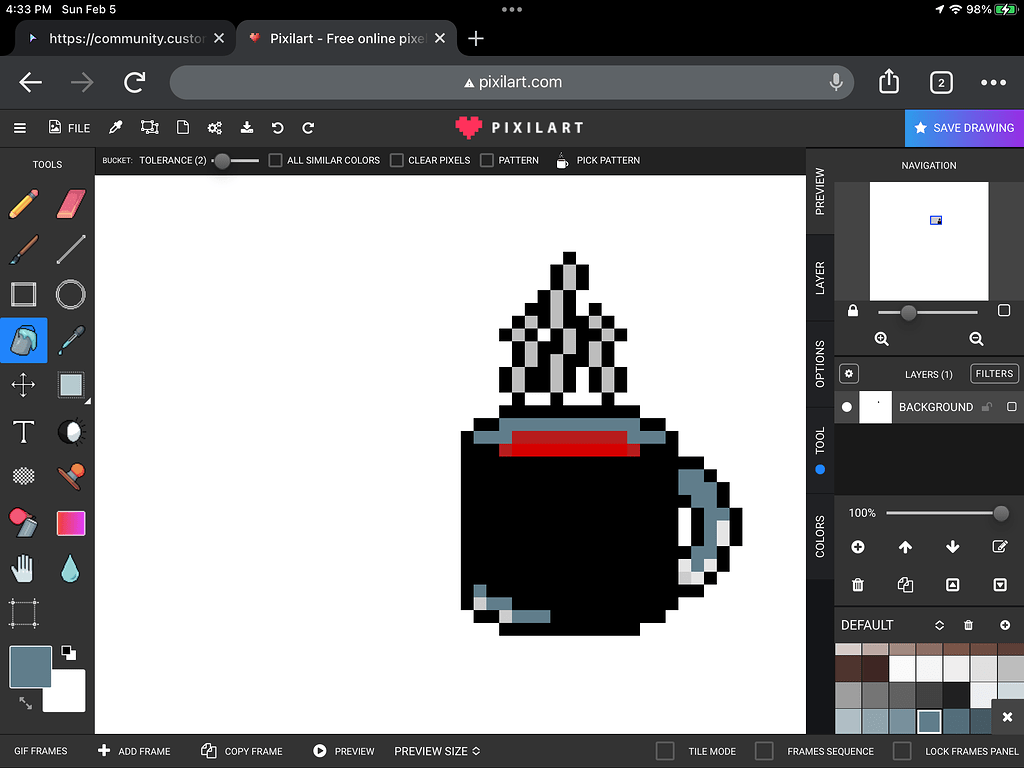The width and height of the screenshot is (1024, 768).
Task: Swap the Default palette with the cycle icon
Action: (938, 624)
